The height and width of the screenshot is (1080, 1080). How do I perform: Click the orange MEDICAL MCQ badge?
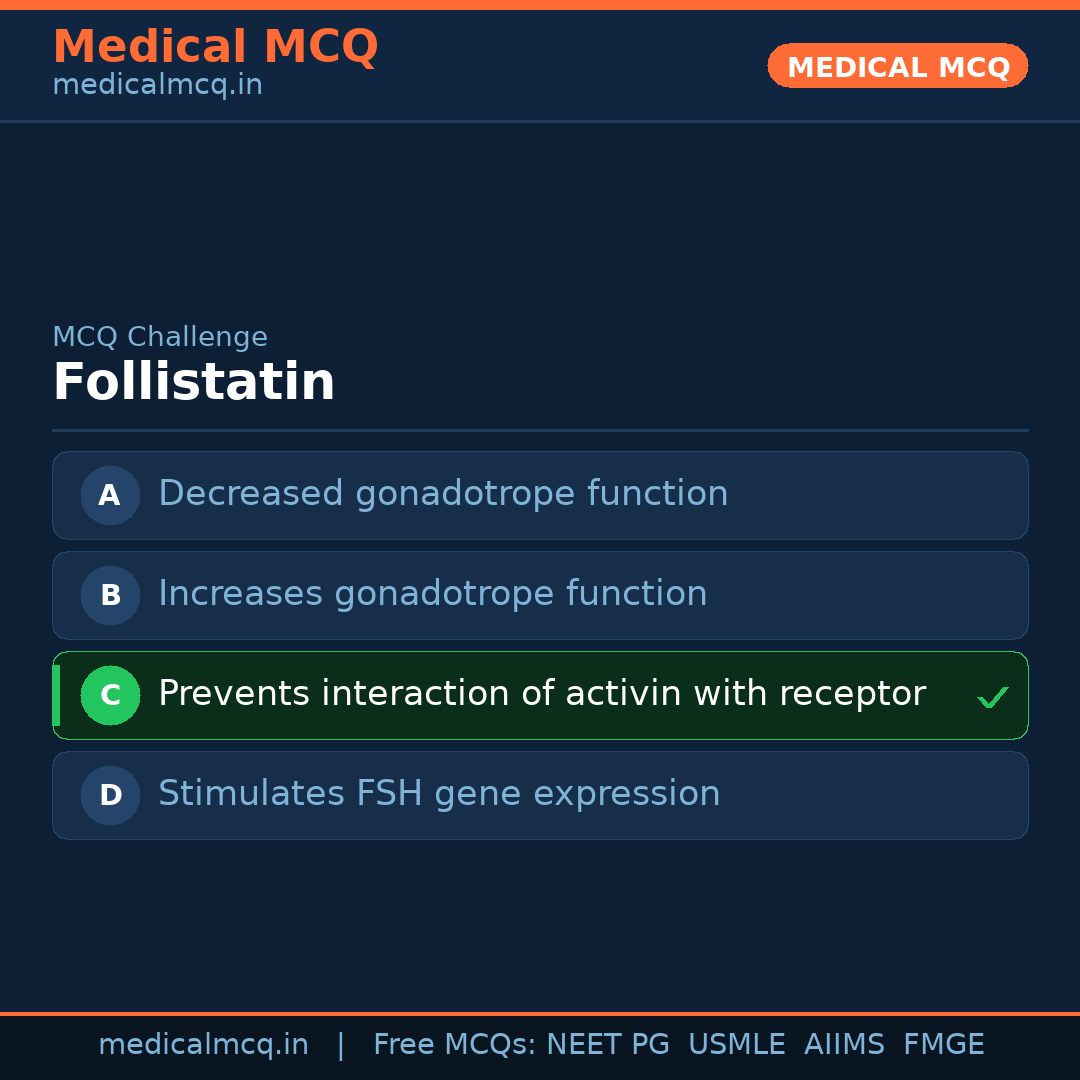pos(897,66)
